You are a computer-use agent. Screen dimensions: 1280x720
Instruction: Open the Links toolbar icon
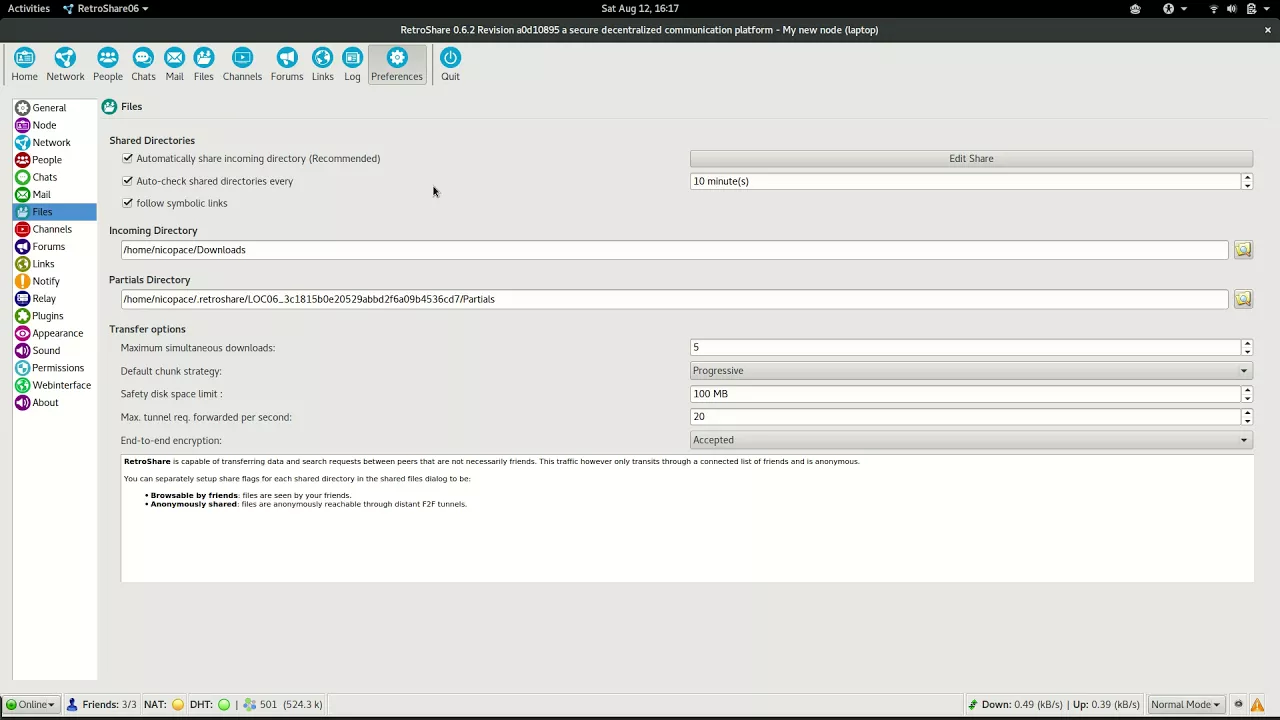pos(322,64)
